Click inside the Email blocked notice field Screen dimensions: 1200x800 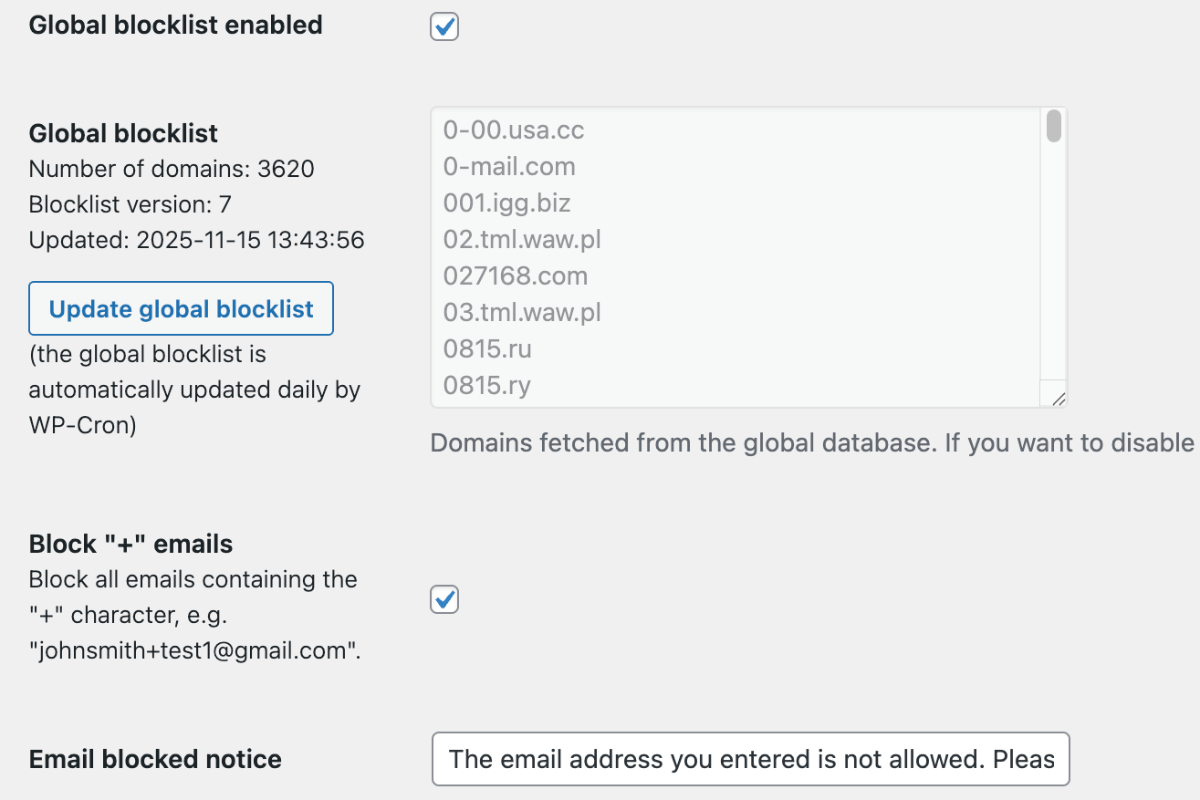pyautogui.click(x=750, y=758)
